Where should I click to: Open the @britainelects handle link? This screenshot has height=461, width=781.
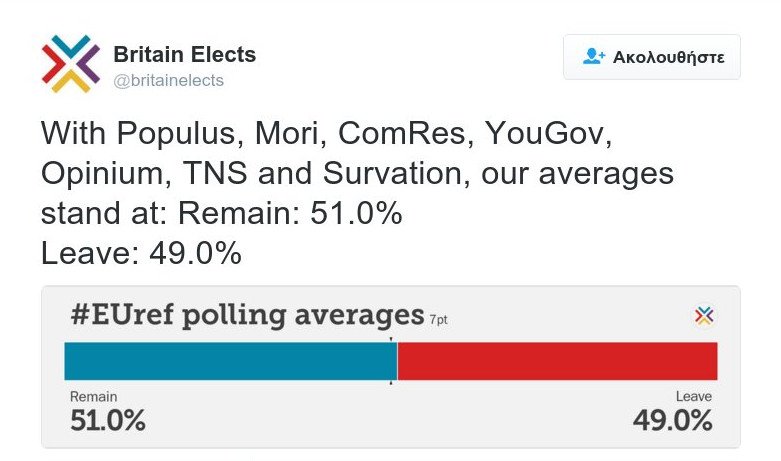tap(168, 81)
